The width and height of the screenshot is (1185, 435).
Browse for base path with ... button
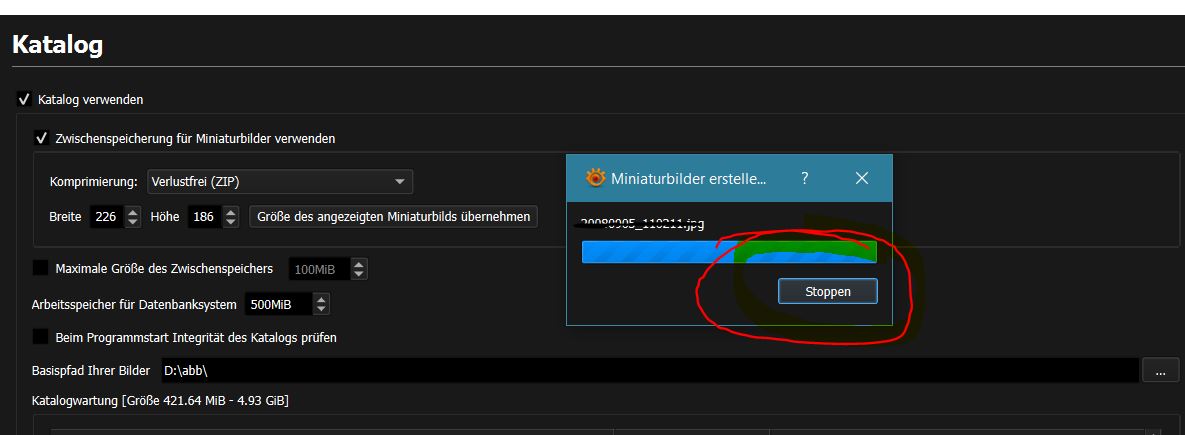tap(1161, 371)
